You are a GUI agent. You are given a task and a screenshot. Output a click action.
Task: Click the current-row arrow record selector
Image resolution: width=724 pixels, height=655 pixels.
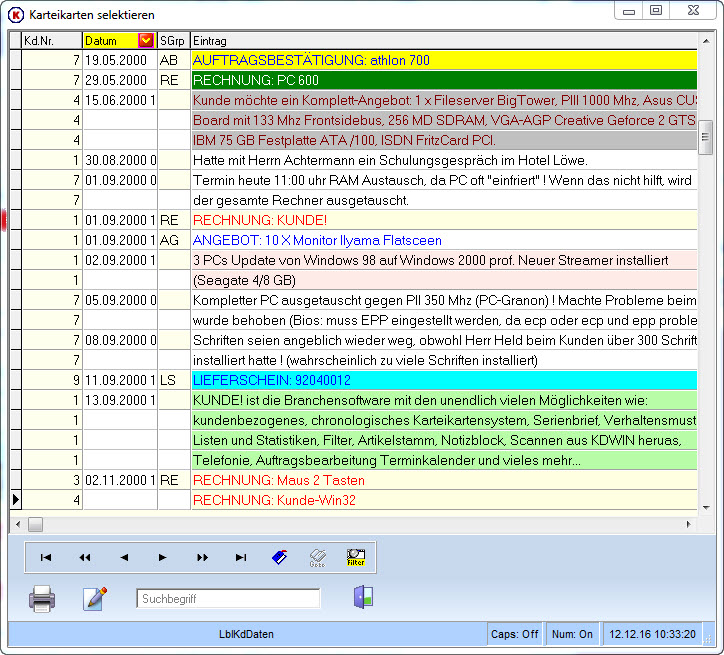16,500
